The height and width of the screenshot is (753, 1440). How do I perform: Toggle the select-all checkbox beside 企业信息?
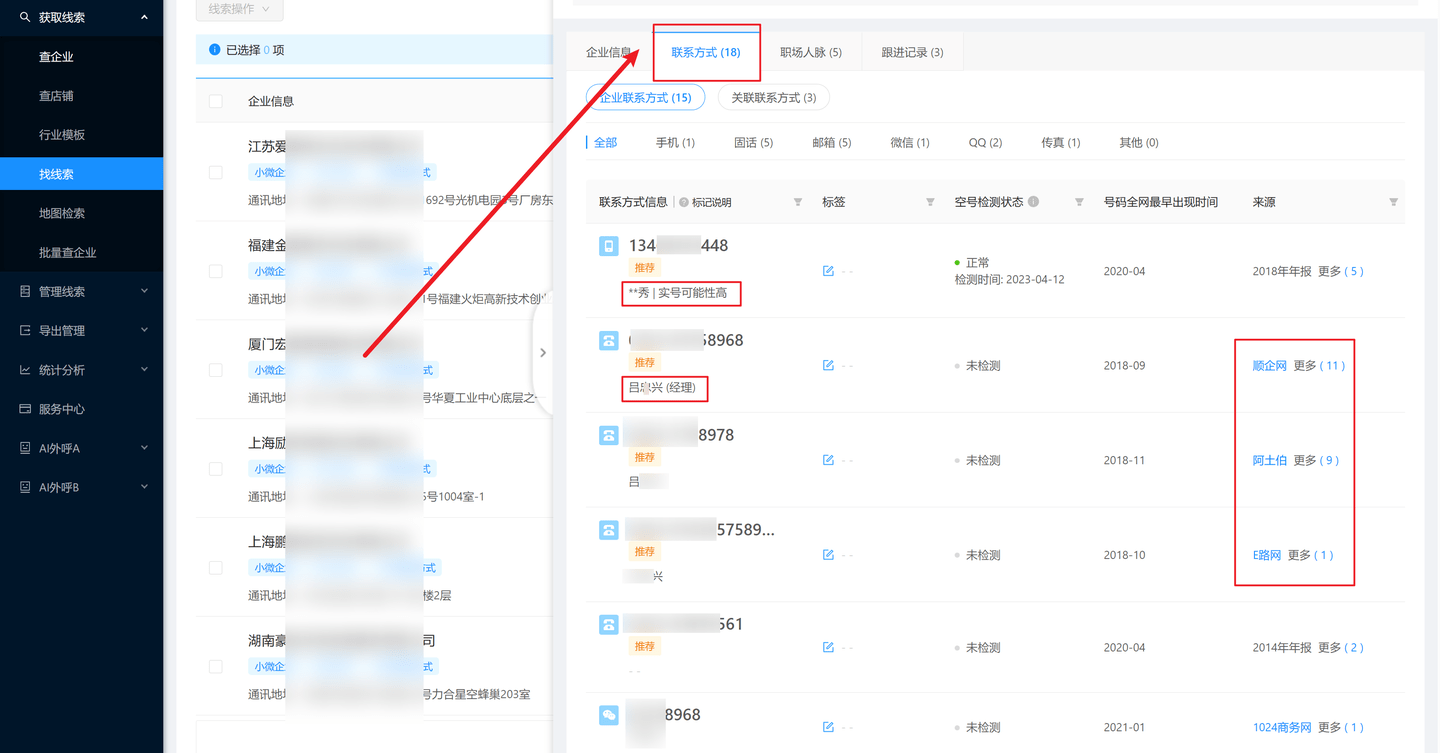tap(216, 101)
